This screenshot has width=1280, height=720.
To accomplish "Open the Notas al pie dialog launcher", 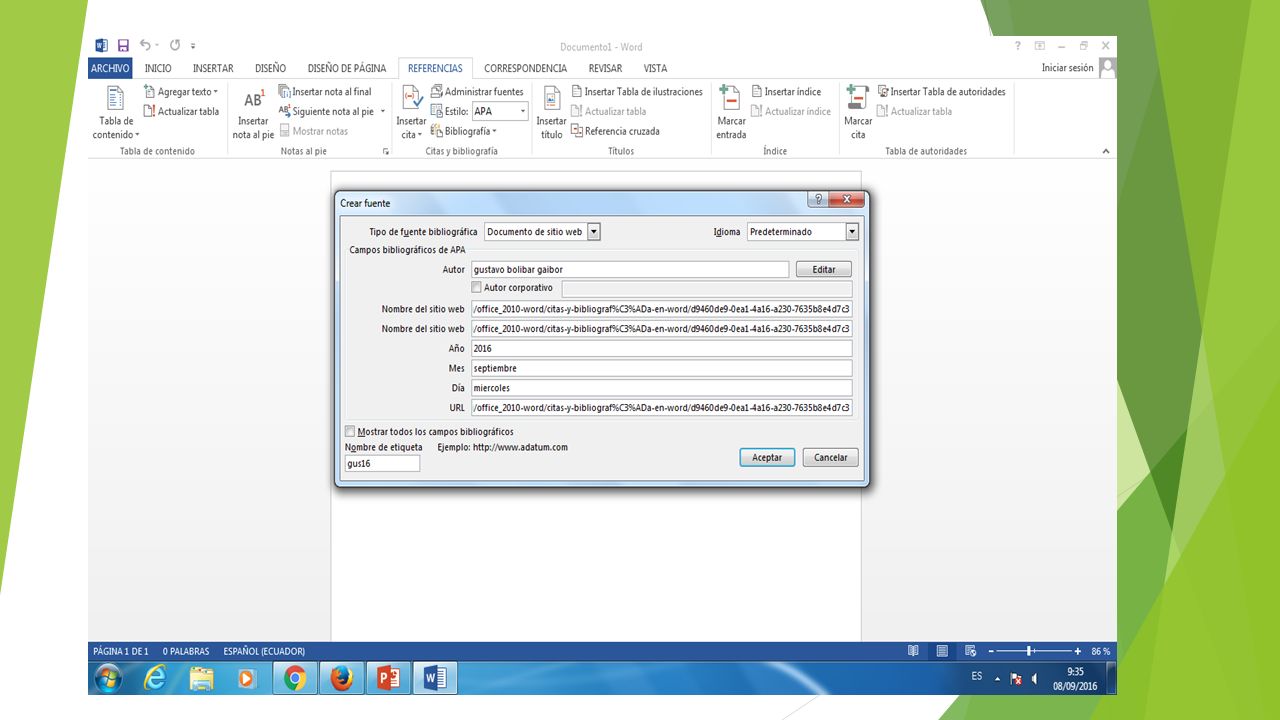I will [385, 152].
